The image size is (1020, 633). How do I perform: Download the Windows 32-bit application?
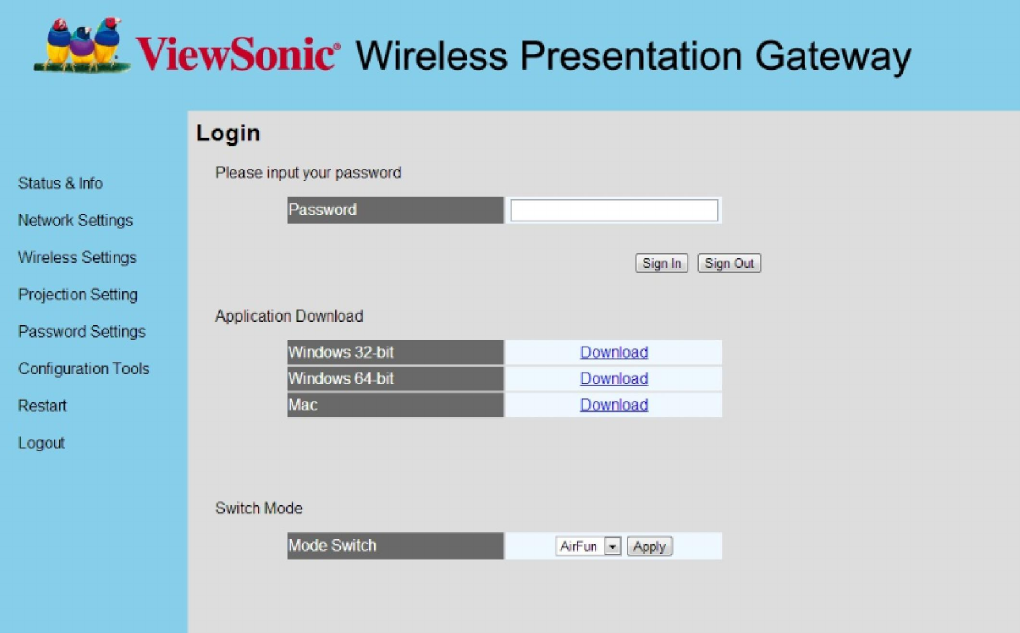pyautogui.click(x=614, y=352)
